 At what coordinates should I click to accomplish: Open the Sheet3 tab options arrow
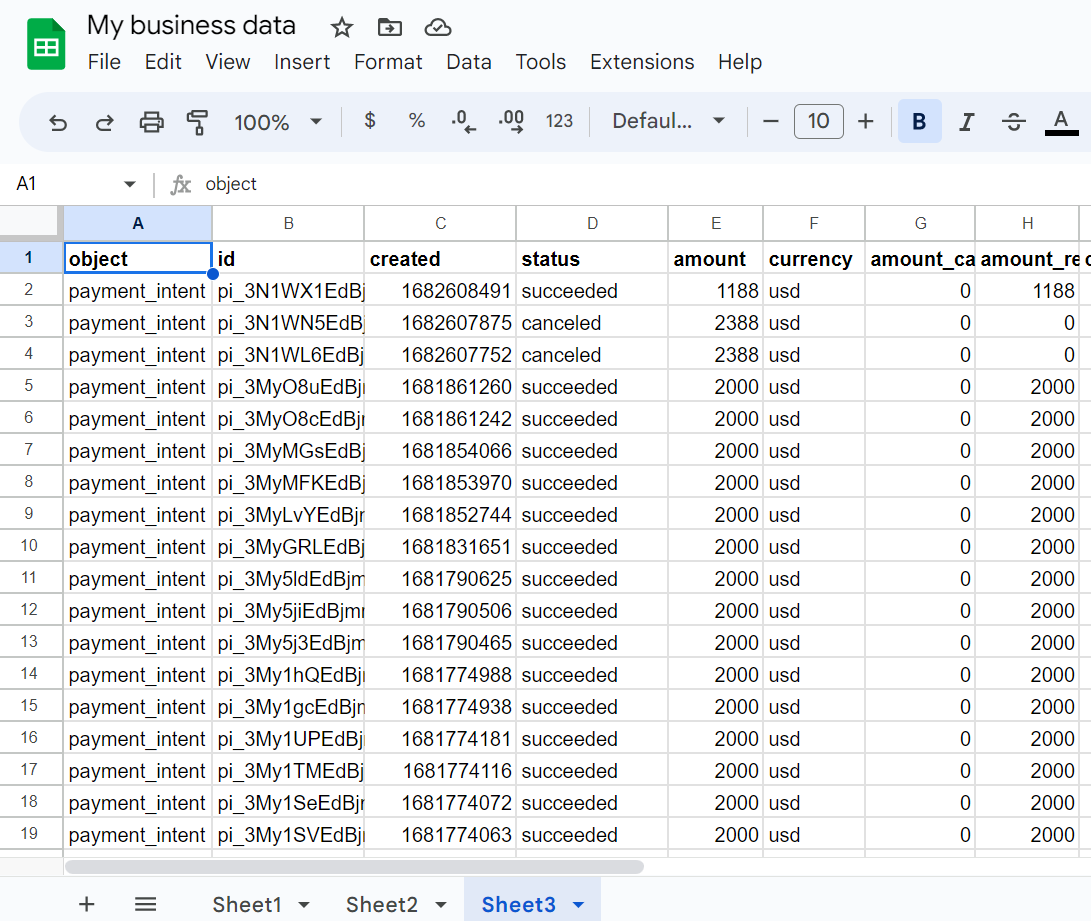click(578, 905)
